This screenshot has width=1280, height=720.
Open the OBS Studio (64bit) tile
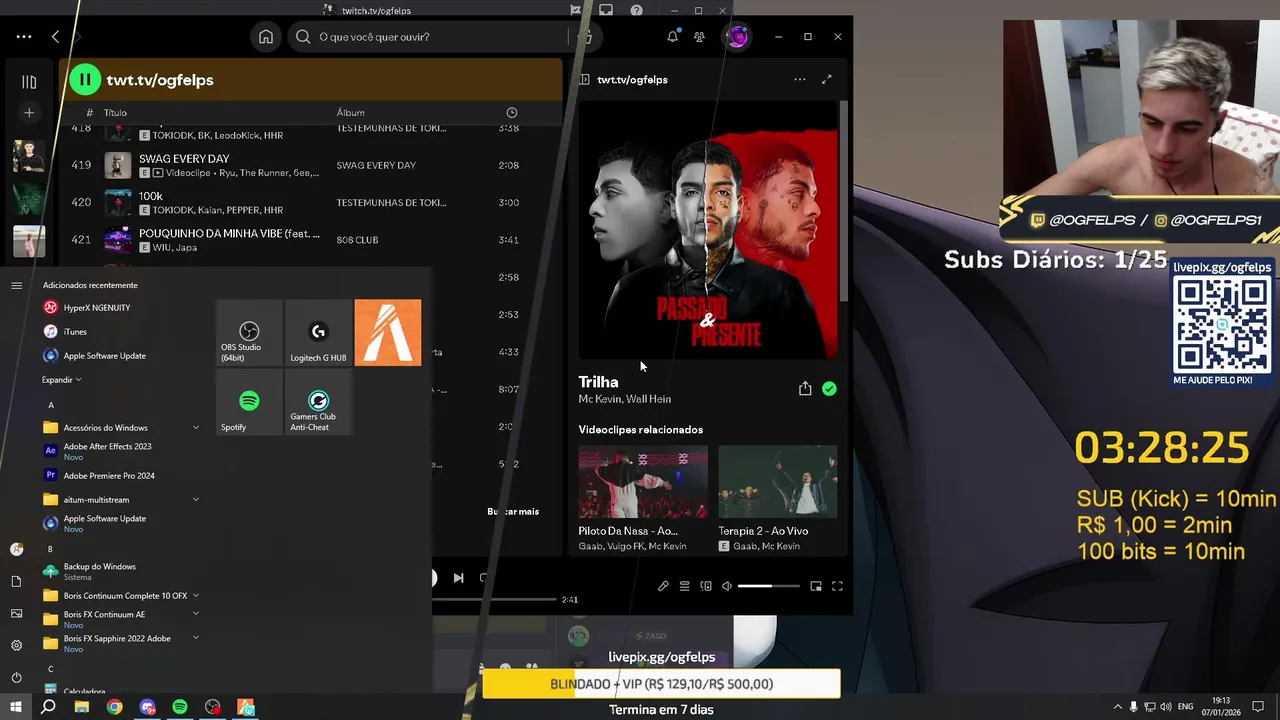pyautogui.click(x=249, y=333)
